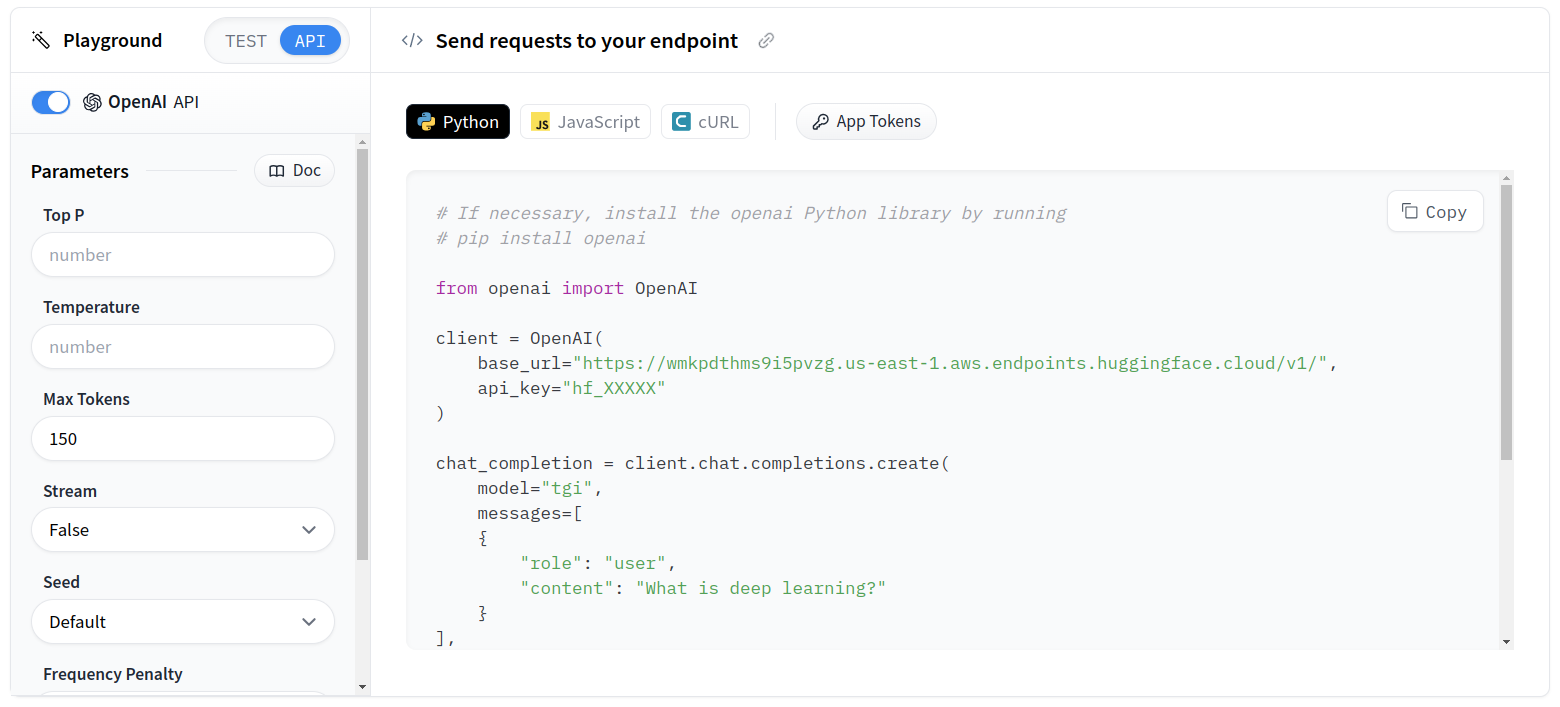
Task: Click the Top P number field
Action: [182, 255]
